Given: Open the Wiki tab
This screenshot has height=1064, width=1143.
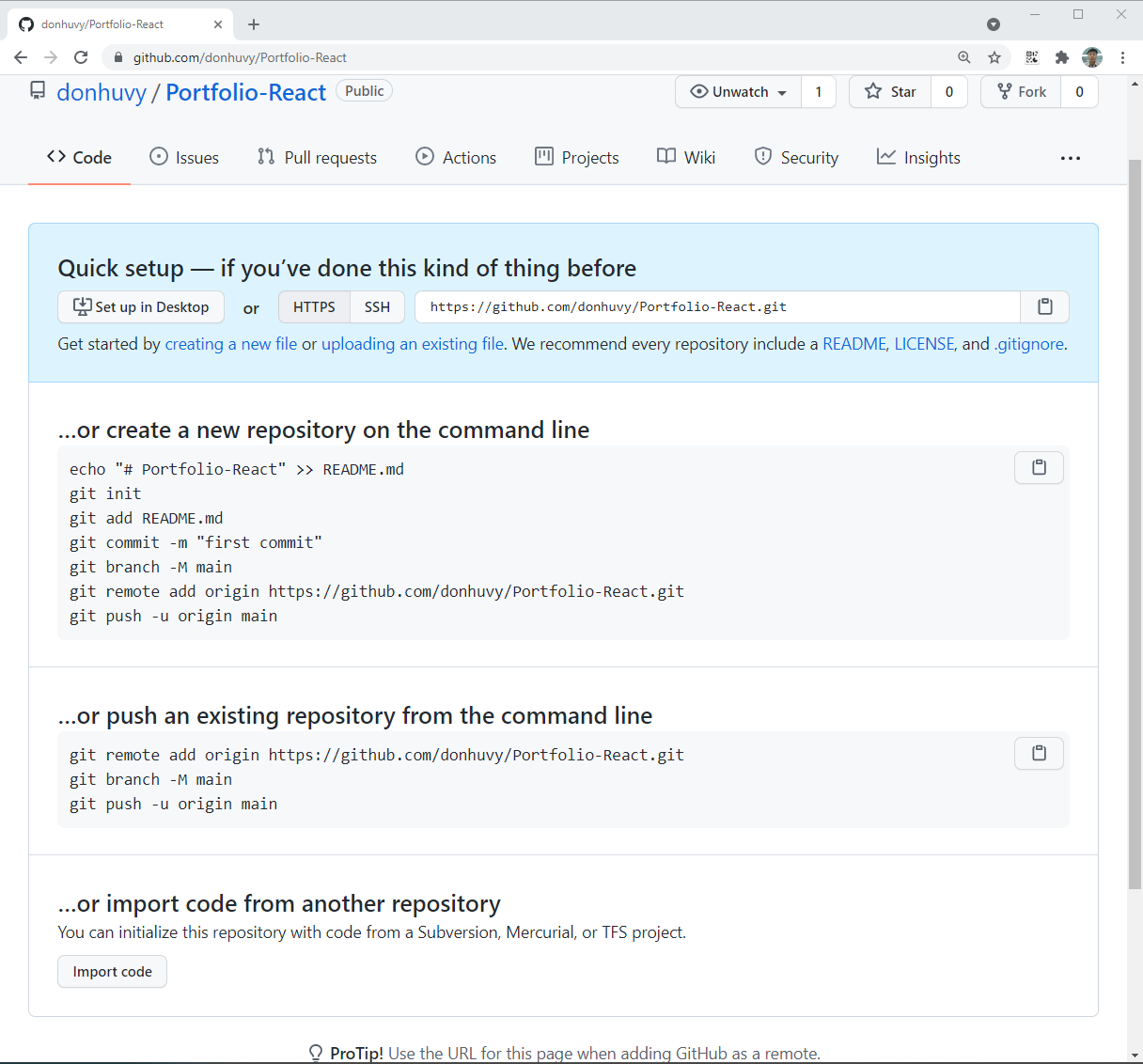Looking at the screenshot, I should (x=686, y=158).
